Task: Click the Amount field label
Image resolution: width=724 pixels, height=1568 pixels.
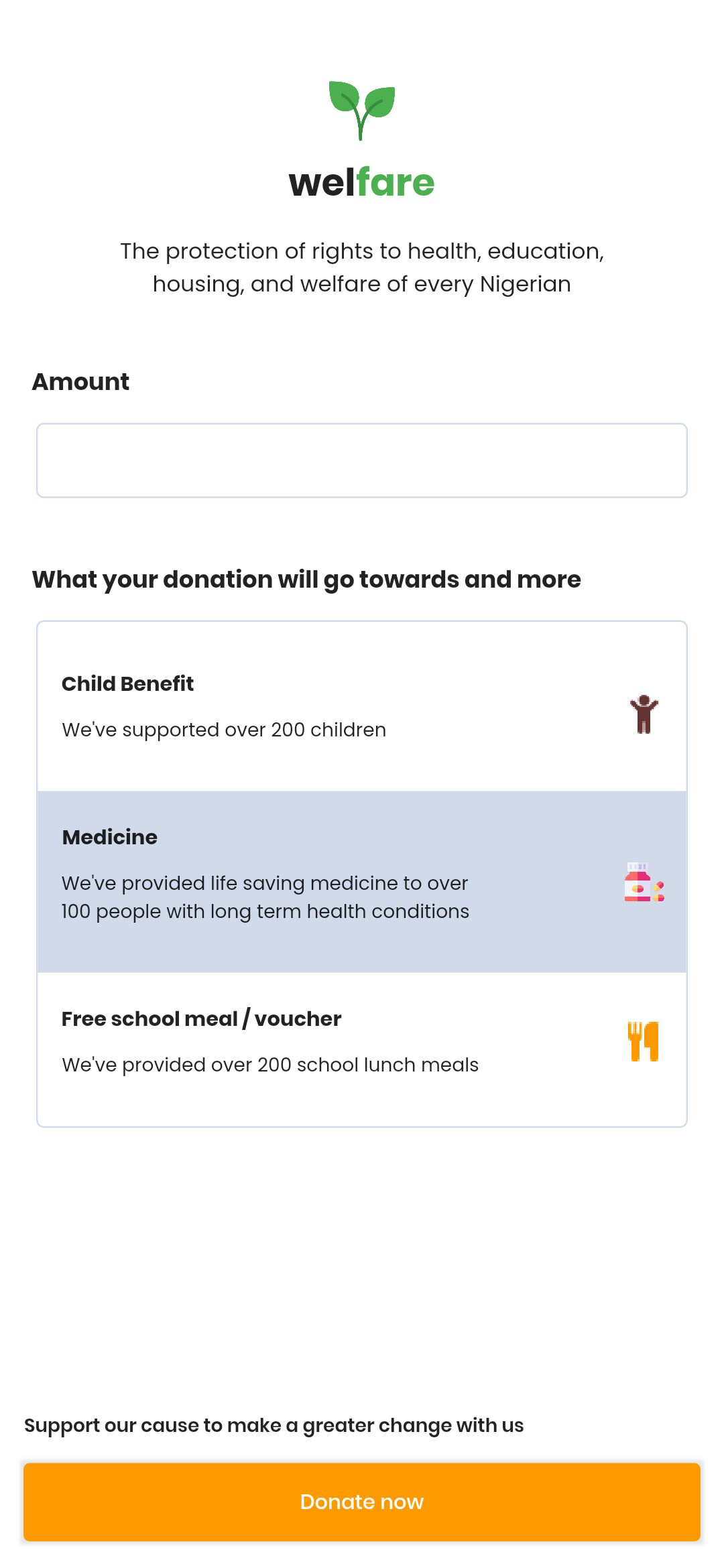Action: (80, 382)
